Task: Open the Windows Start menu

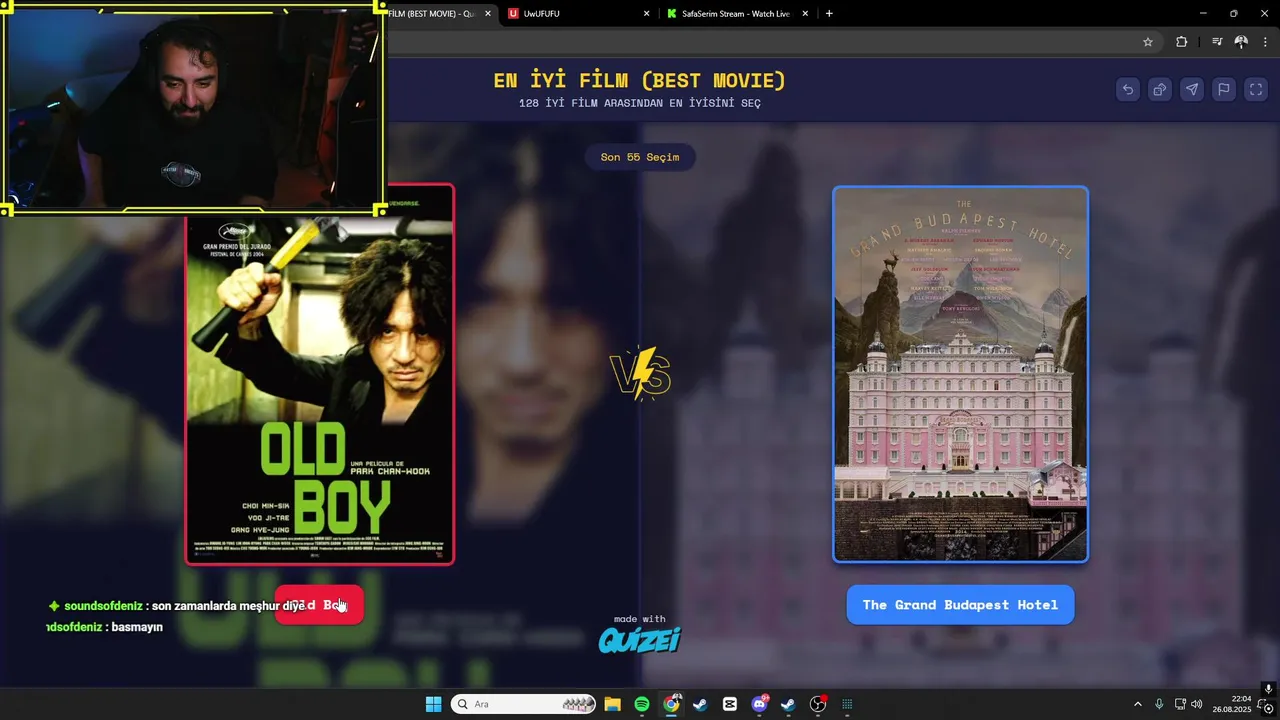Action: pos(433,704)
